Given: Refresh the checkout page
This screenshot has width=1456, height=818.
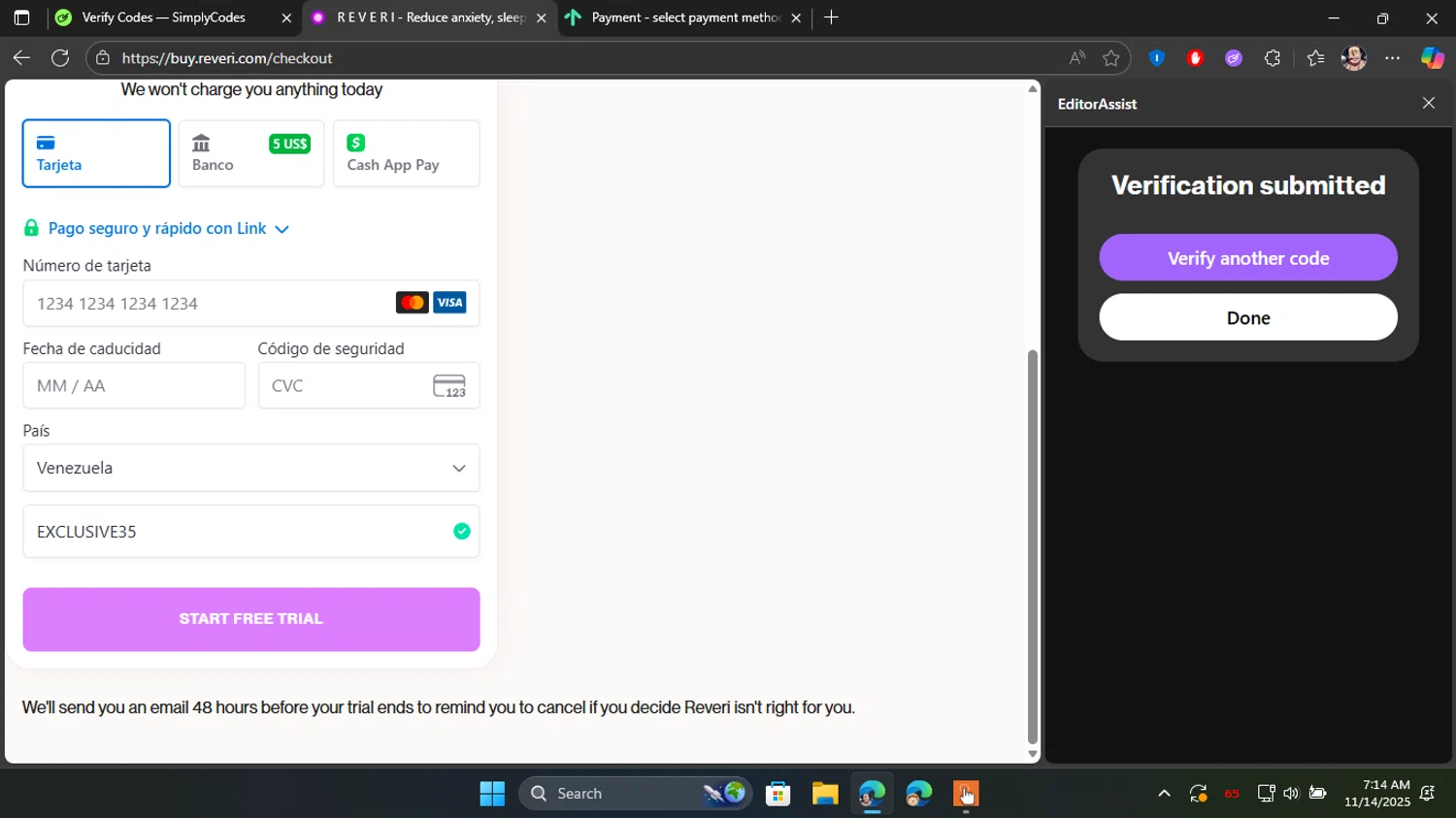Looking at the screenshot, I should [60, 58].
